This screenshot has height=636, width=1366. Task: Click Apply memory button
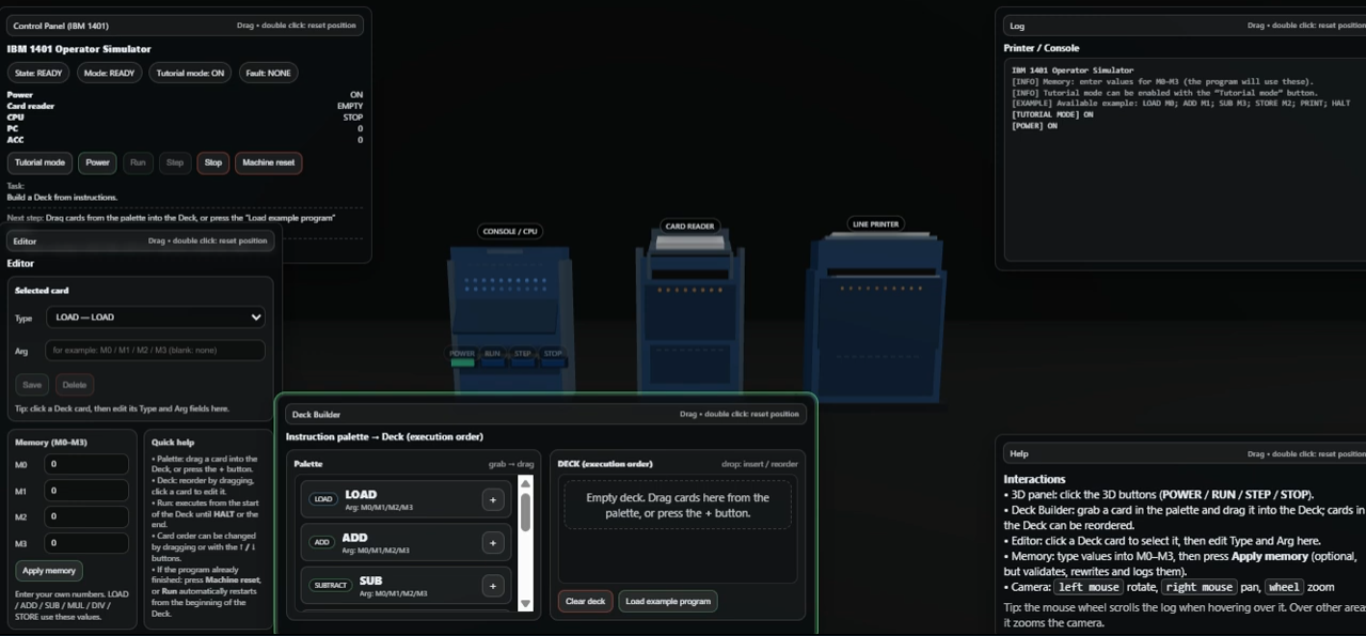(x=49, y=570)
